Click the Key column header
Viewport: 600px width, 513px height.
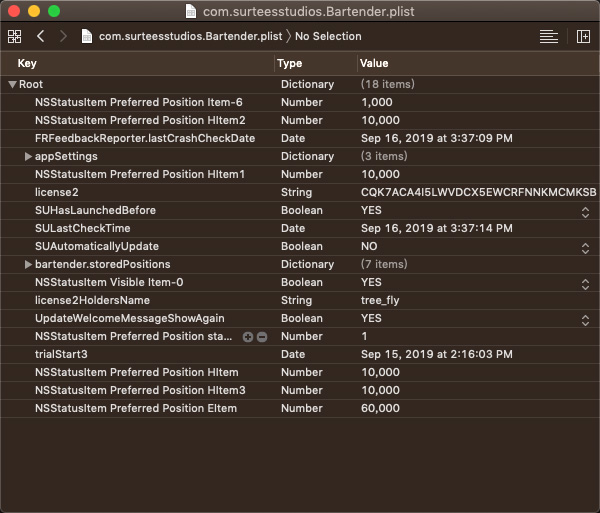pos(28,63)
